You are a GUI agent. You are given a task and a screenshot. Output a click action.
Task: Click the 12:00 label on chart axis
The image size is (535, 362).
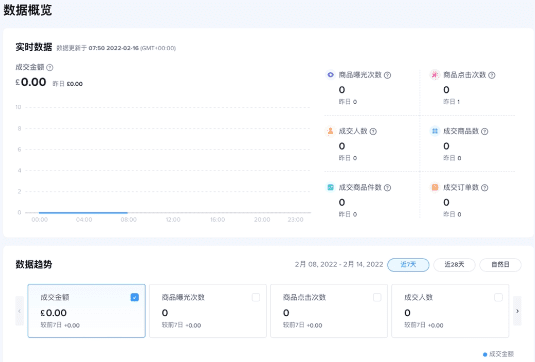tap(173, 220)
